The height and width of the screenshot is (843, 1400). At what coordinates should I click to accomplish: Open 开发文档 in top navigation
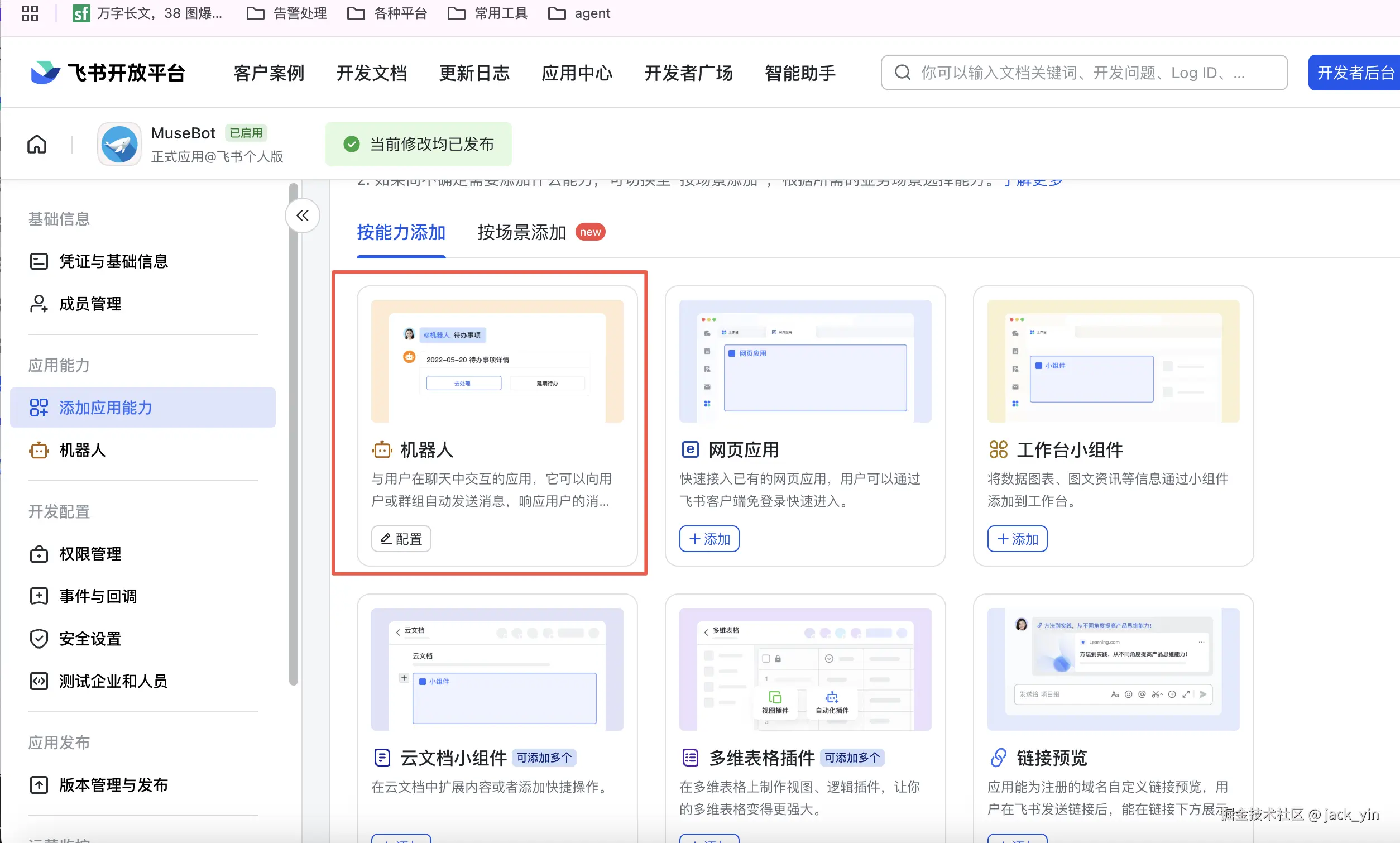click(371, 73)
